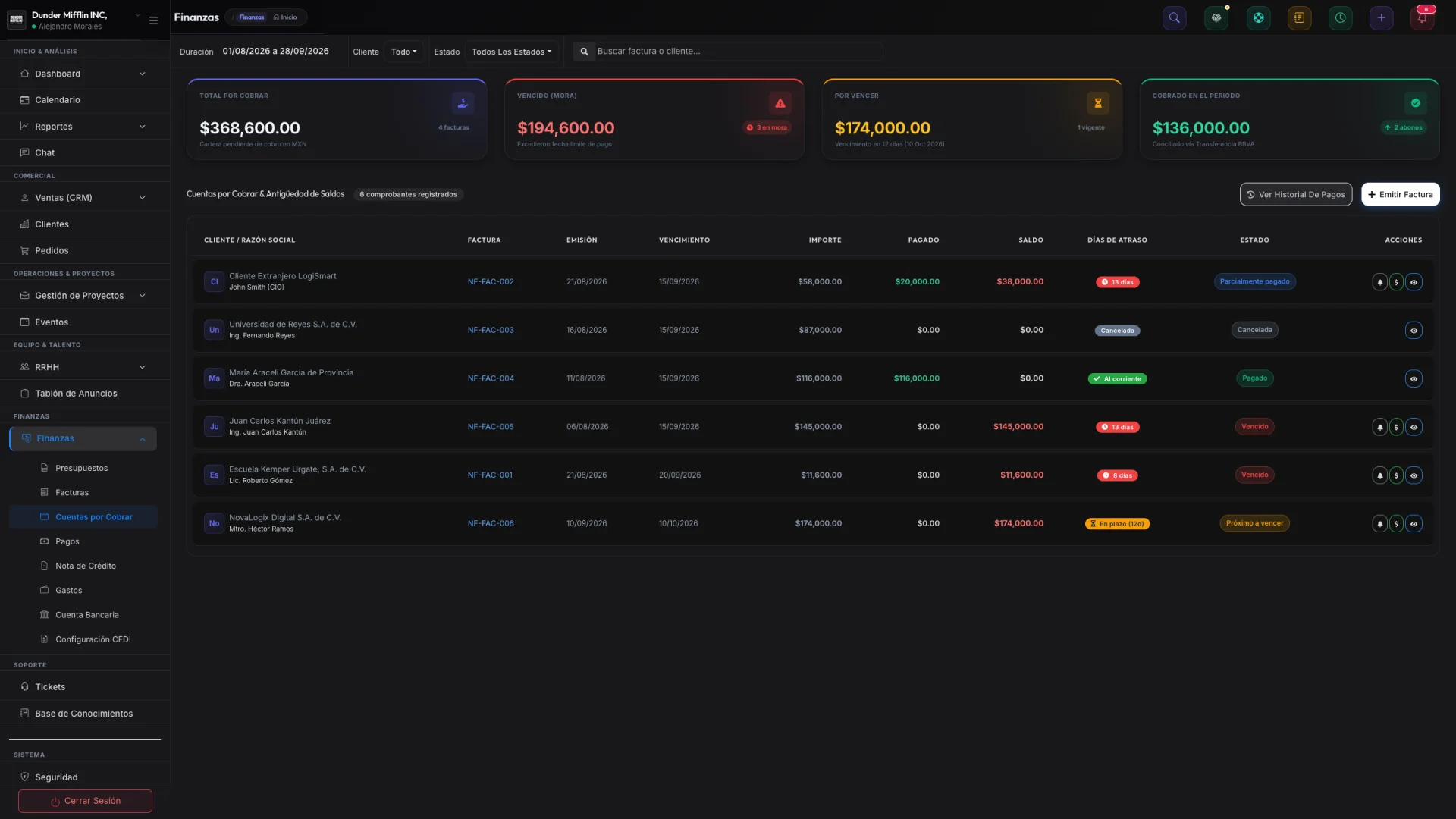Click Inicio breadcrumb in header
The image size is (1456, 819).
coord(285,17)
